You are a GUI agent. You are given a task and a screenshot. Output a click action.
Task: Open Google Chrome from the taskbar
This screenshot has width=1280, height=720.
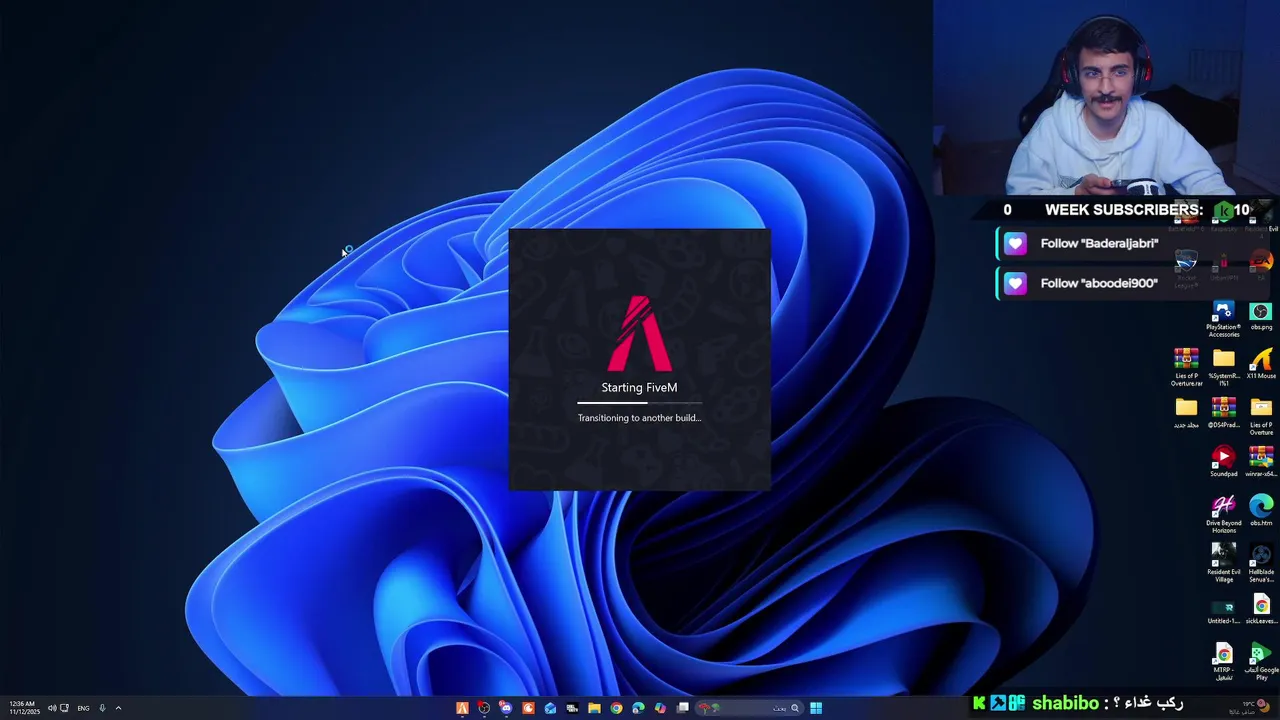click(x=616, y=708)
